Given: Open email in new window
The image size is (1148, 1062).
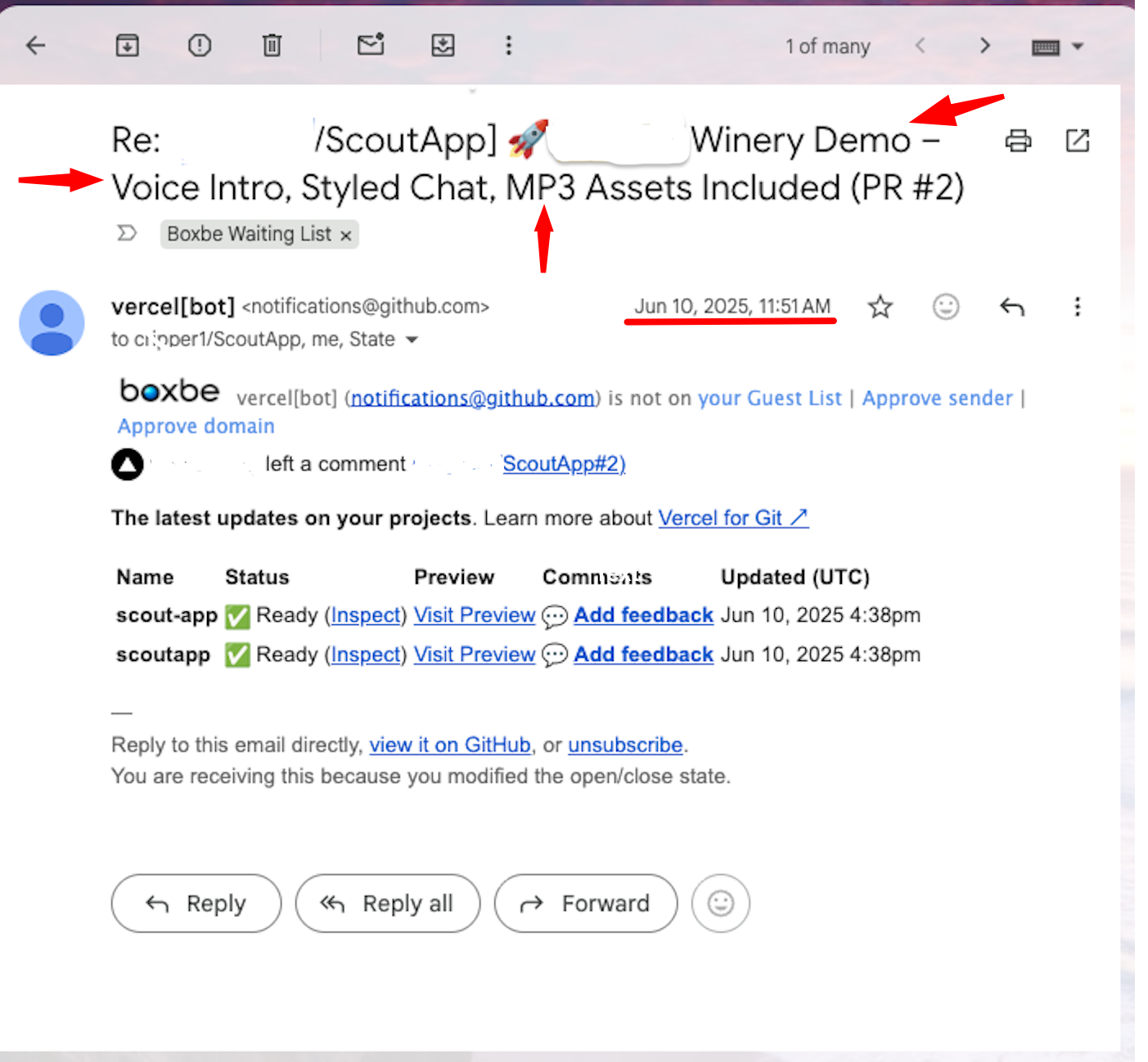Looking at the screenshot, I should coord(1078,141).
